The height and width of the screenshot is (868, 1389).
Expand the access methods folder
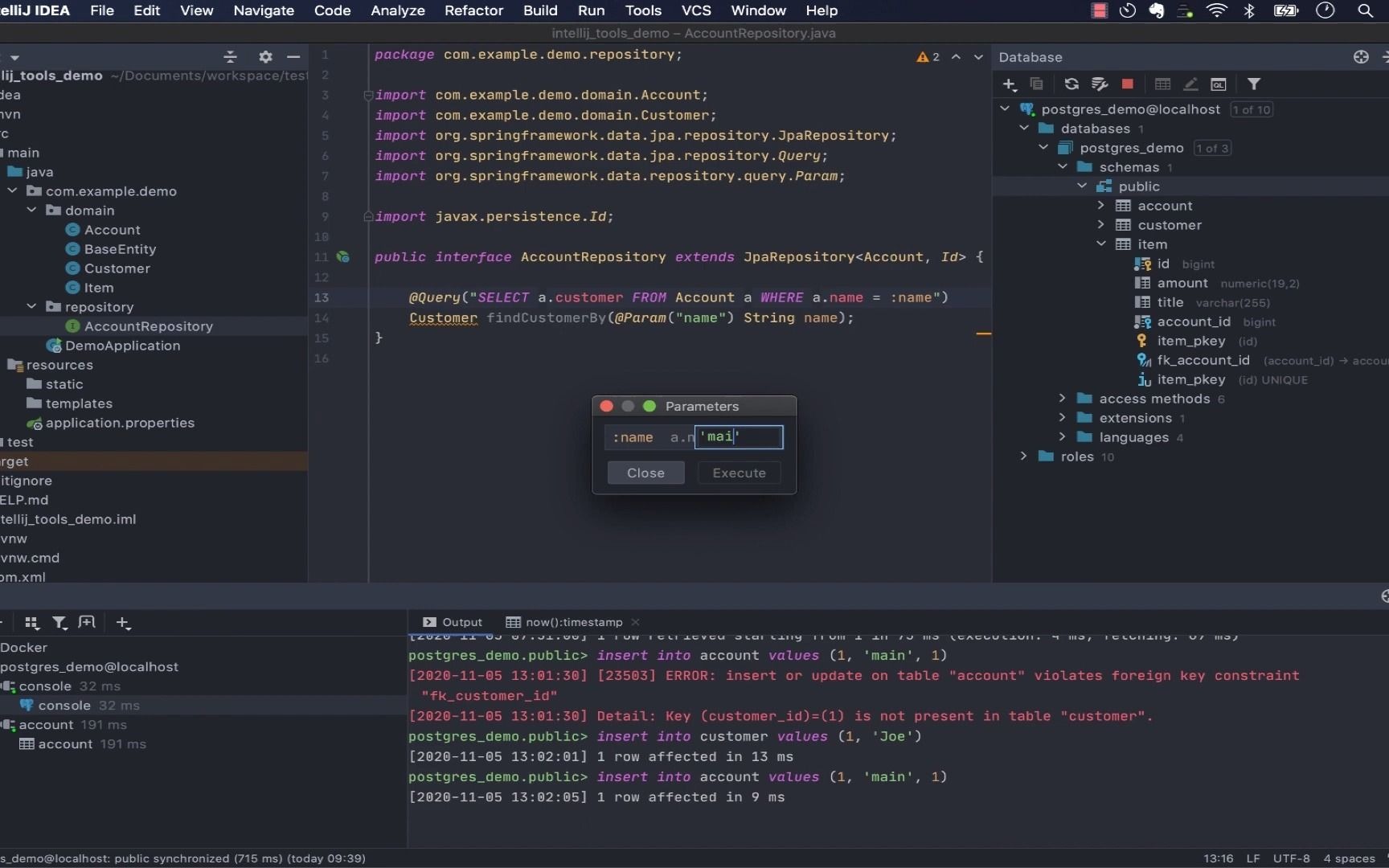[x=1063, y=398]
